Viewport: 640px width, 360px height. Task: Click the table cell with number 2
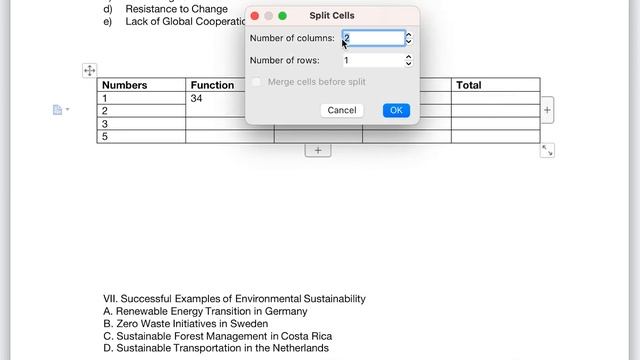click(x=141, y=111)
